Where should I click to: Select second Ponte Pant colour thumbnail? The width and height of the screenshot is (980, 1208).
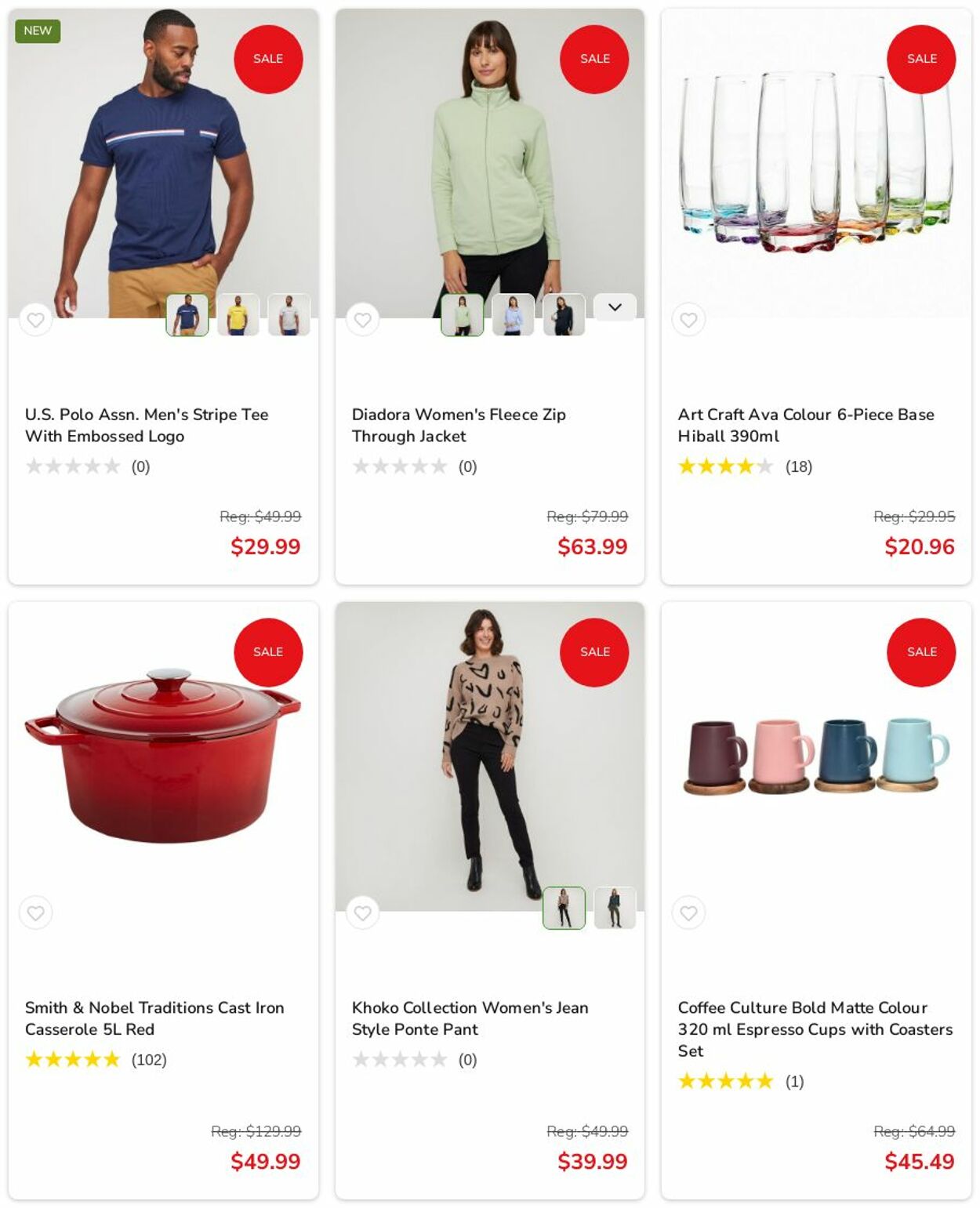click(615, 908)
